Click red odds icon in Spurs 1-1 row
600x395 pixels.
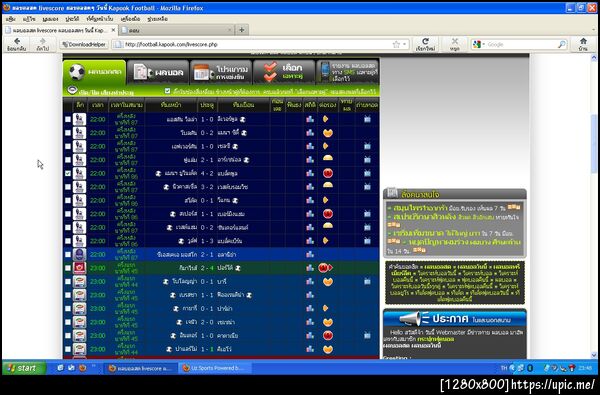pos(328,214)
